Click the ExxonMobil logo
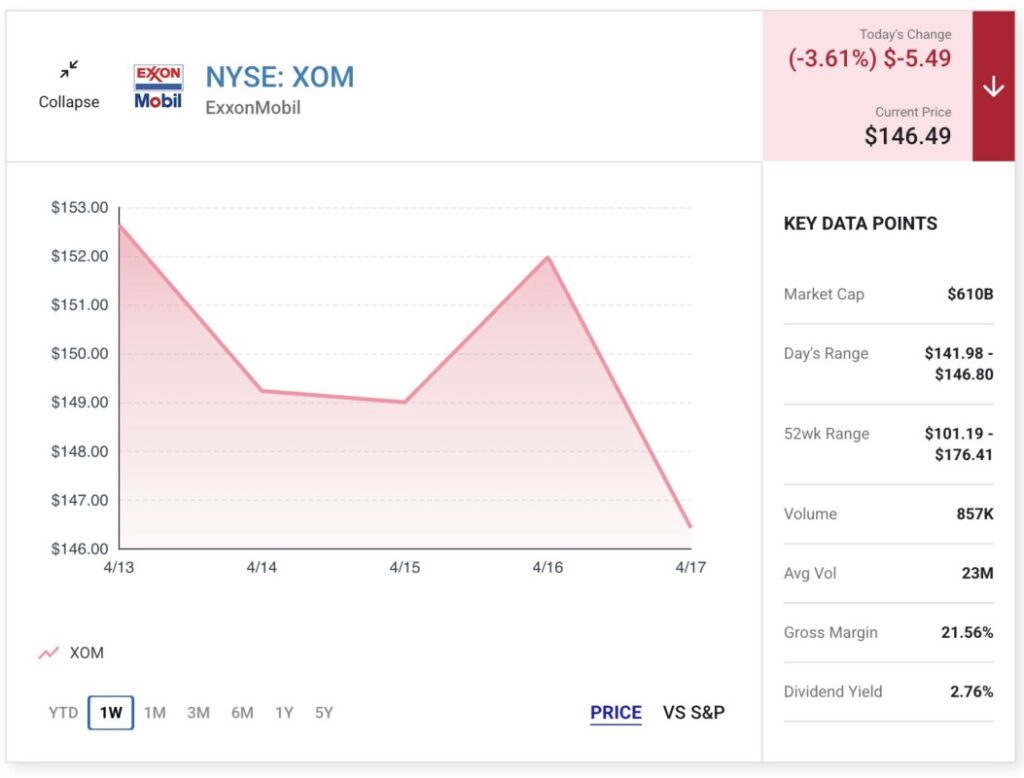This screenshot has width=1024, height=778. pos(158,87)
